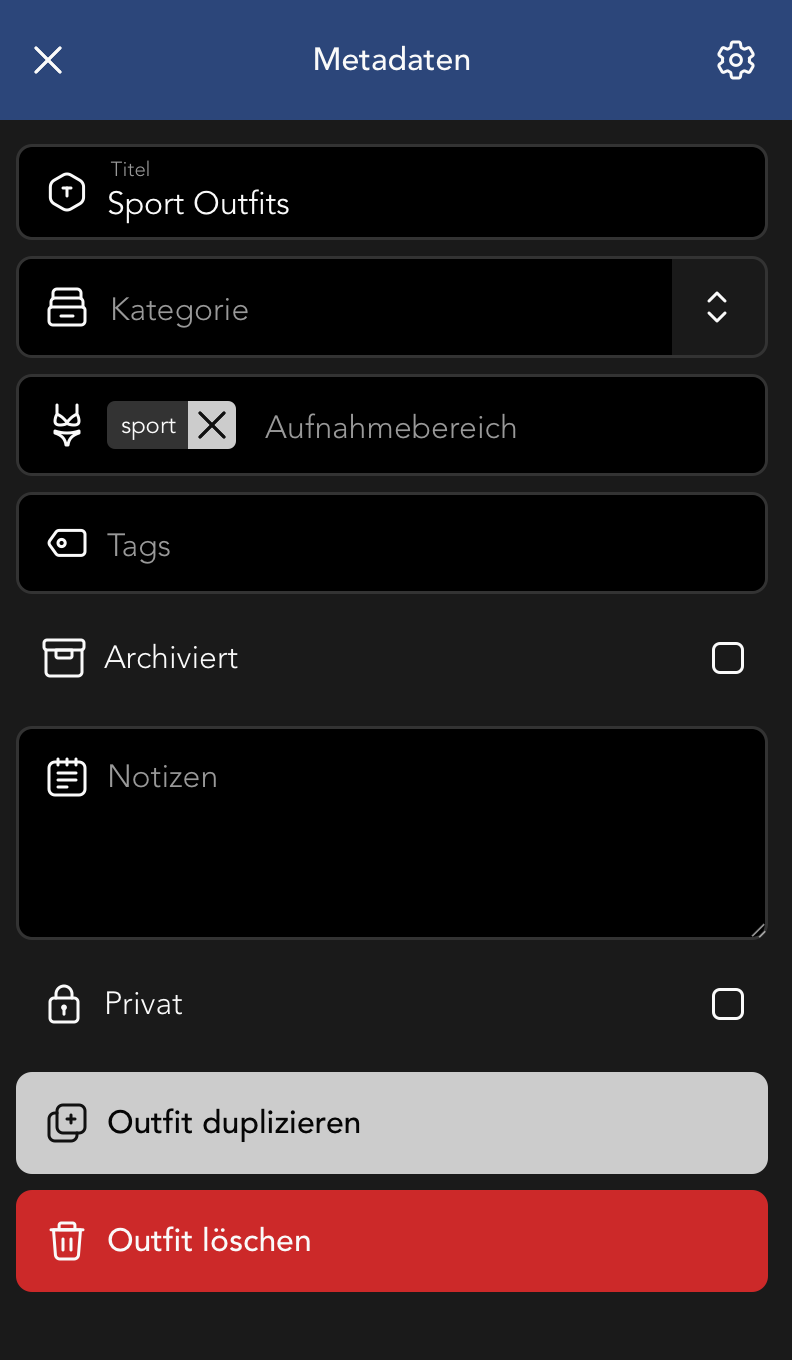
Task: Click the trash can icon
Action: (67, 1241)
